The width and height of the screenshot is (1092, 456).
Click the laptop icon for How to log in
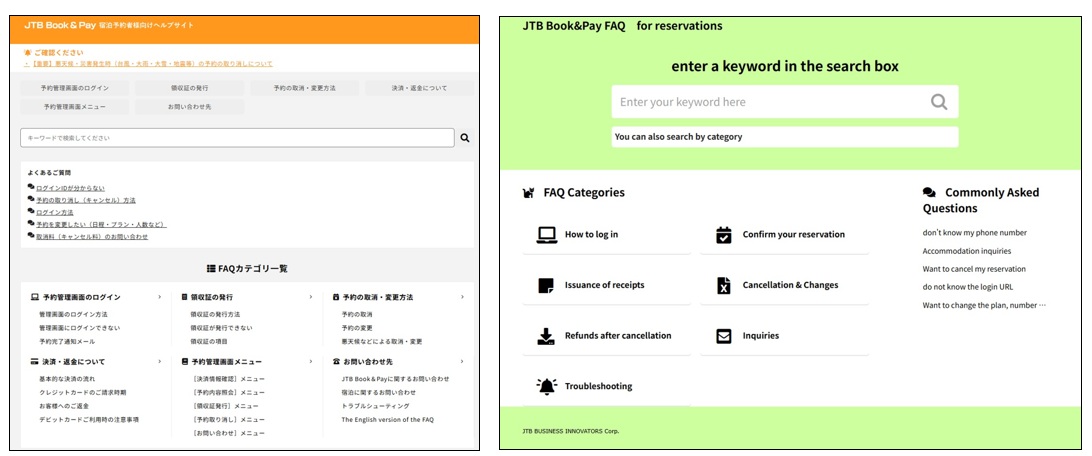coord(547,235)
